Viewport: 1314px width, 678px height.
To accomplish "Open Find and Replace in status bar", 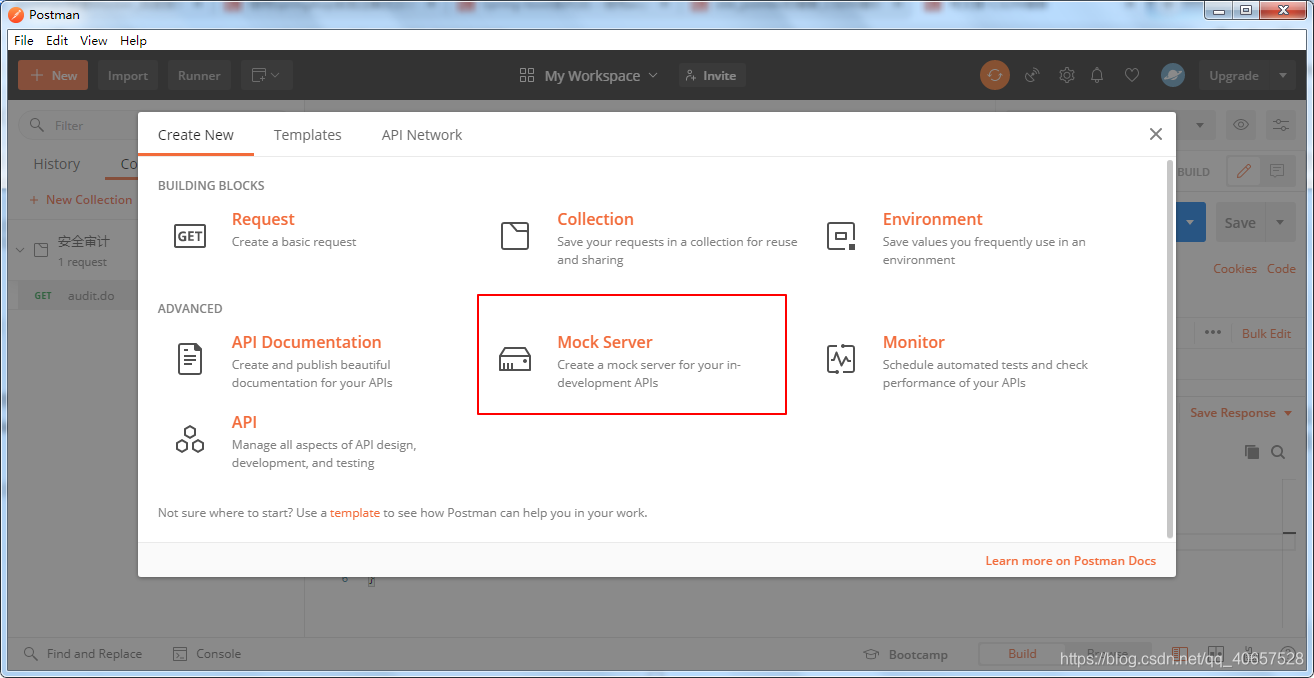I will click(83, 654).
